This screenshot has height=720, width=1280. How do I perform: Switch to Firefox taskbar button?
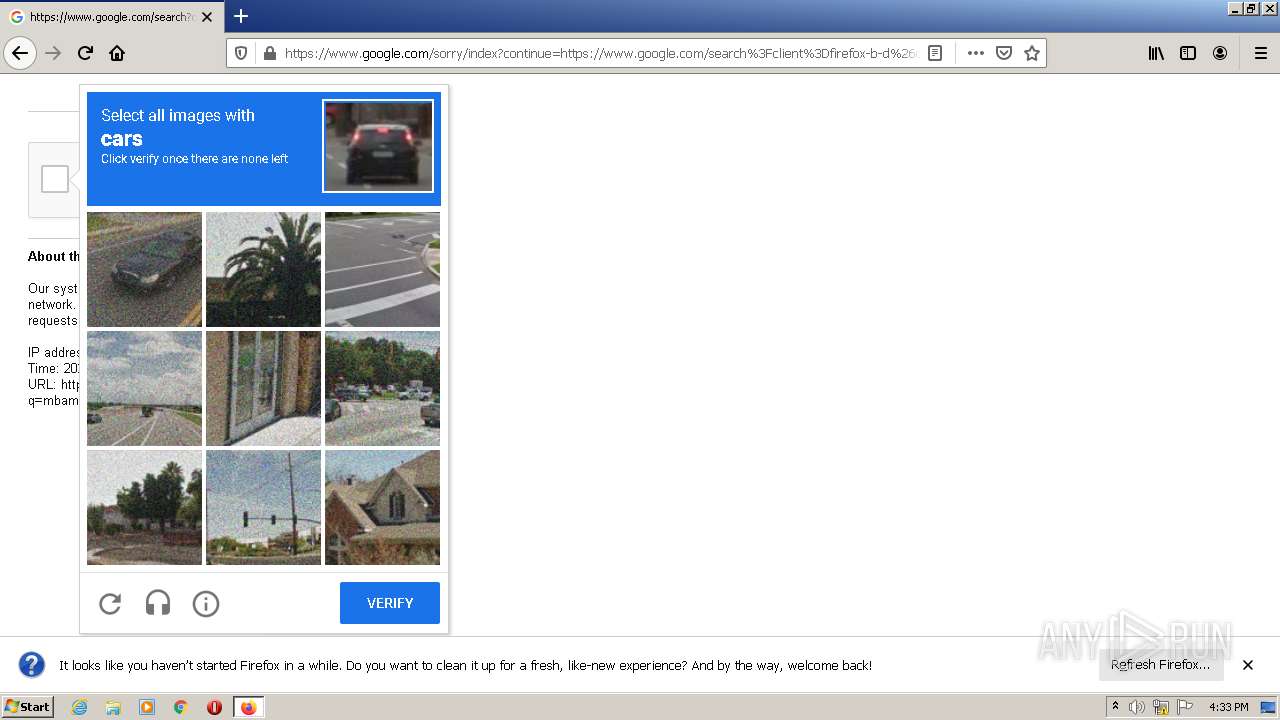pos(248,707)
